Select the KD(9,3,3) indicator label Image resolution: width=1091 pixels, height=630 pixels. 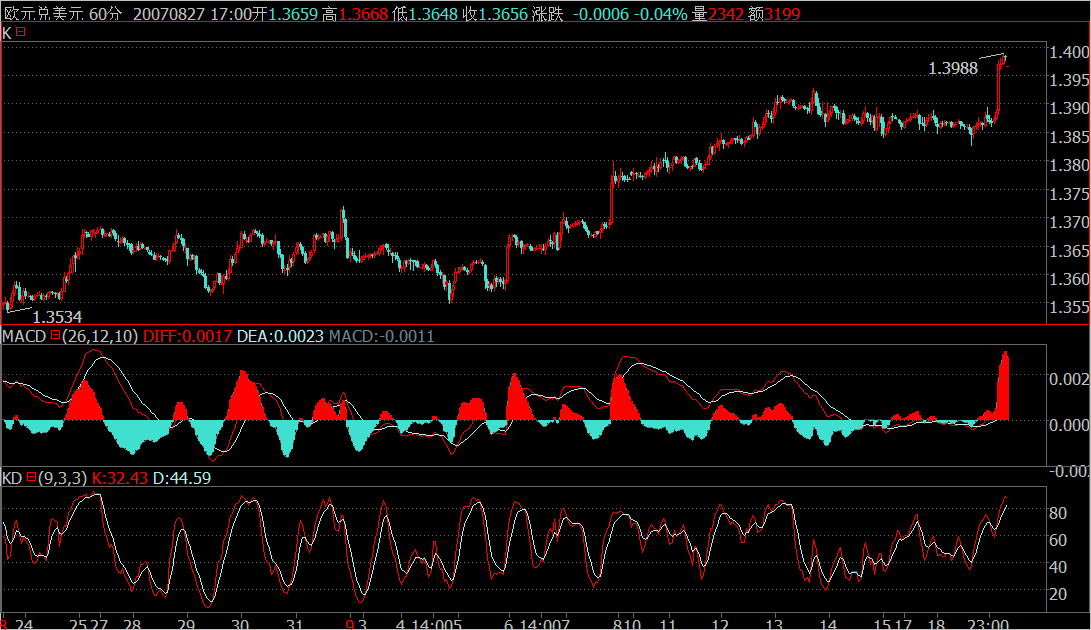point(45,478)
